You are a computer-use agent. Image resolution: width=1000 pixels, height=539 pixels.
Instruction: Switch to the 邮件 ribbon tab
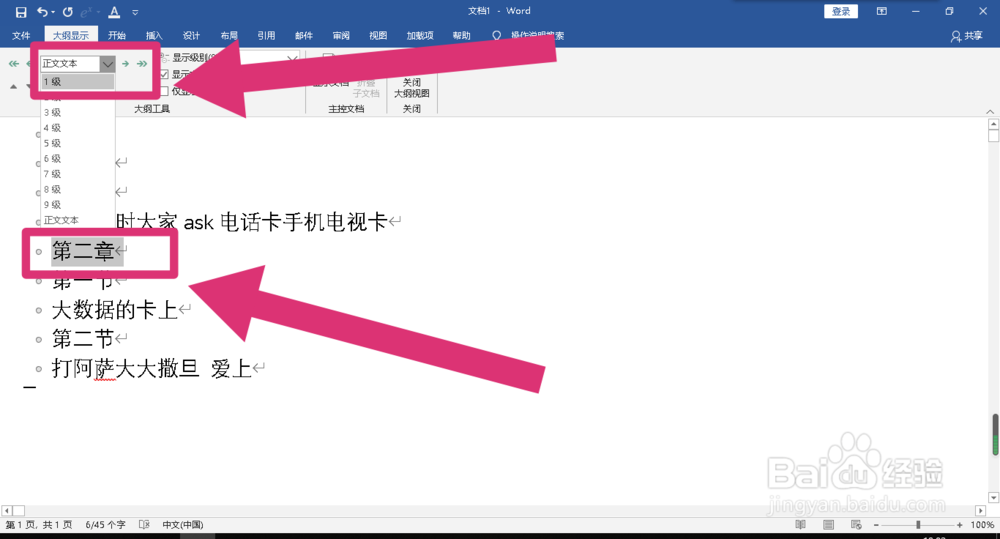[x=304, y=36]
